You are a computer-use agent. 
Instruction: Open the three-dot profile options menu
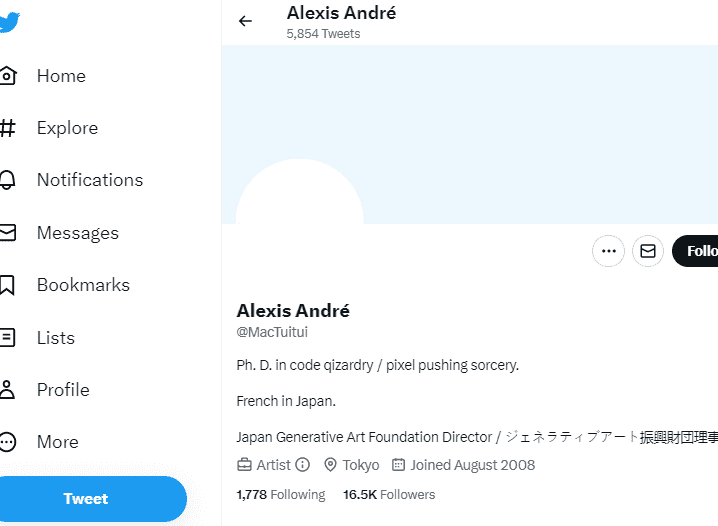tap(609, 251)
